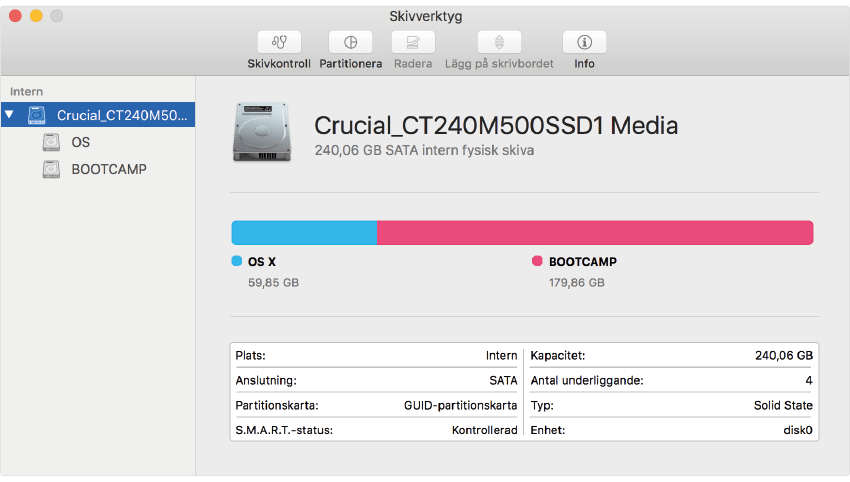Click the pink BOOTCAMP legend dot
Image resolution: width=850 pixels, height=482 pixels.
point(537,261)
